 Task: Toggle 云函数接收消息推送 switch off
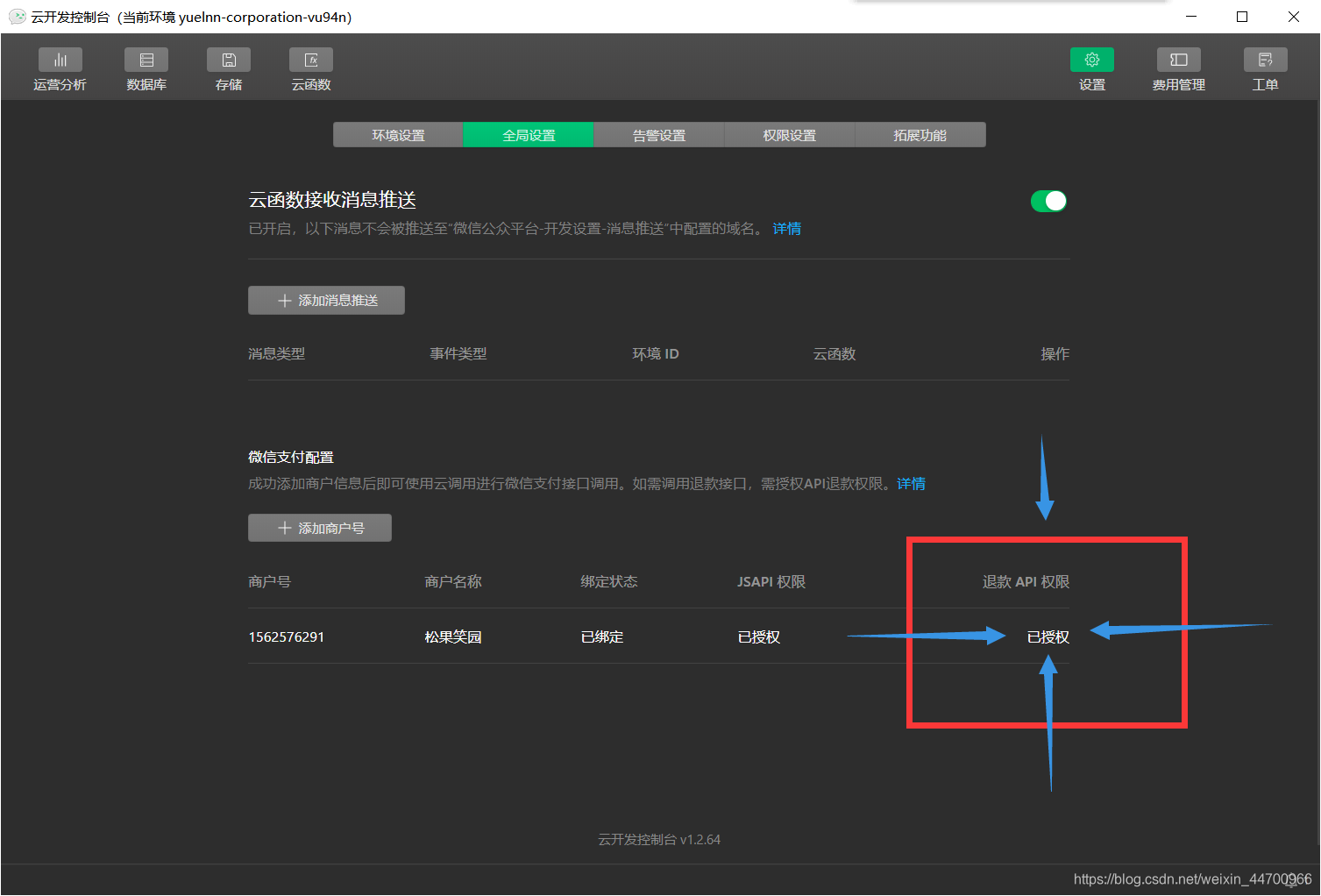1048,201
